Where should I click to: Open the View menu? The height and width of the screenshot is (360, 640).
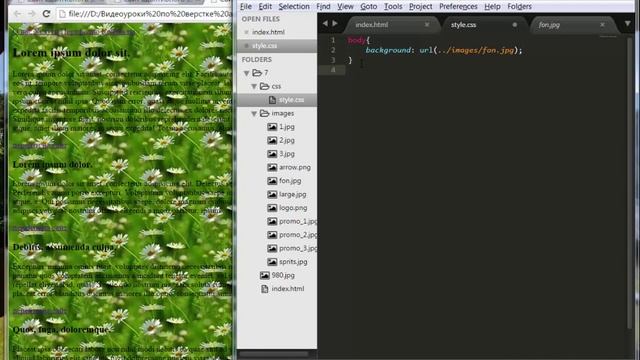pyautogui.click(x=345, y=7)
